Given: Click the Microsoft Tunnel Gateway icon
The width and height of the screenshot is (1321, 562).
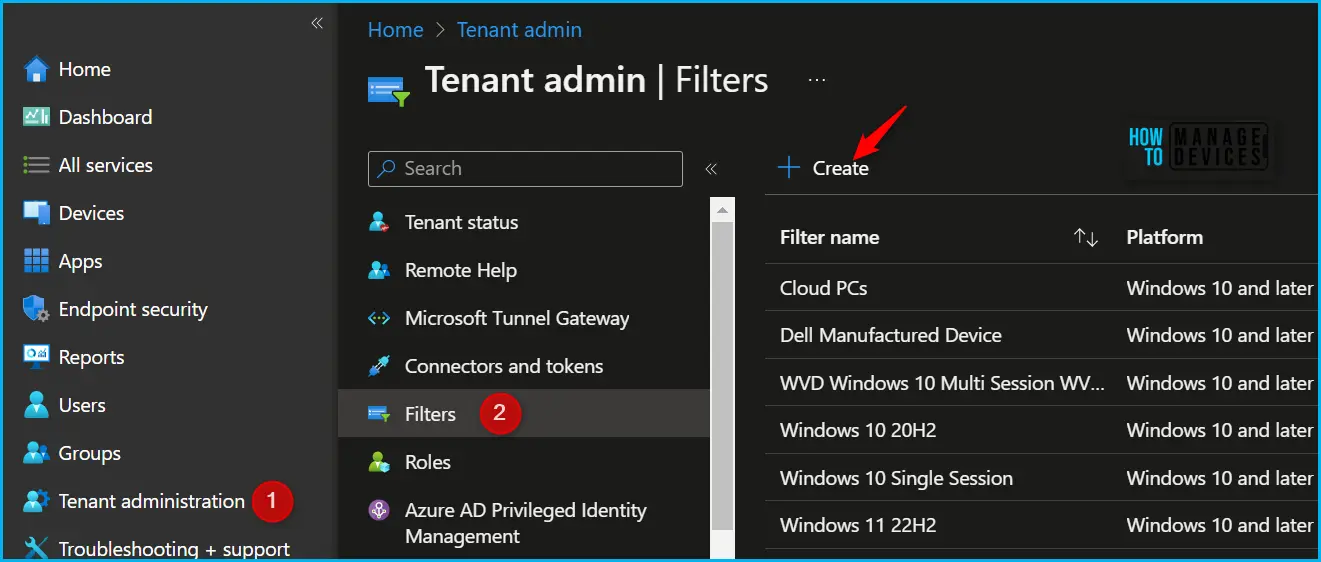Looking at the screenshot, I should coord(379,318).
